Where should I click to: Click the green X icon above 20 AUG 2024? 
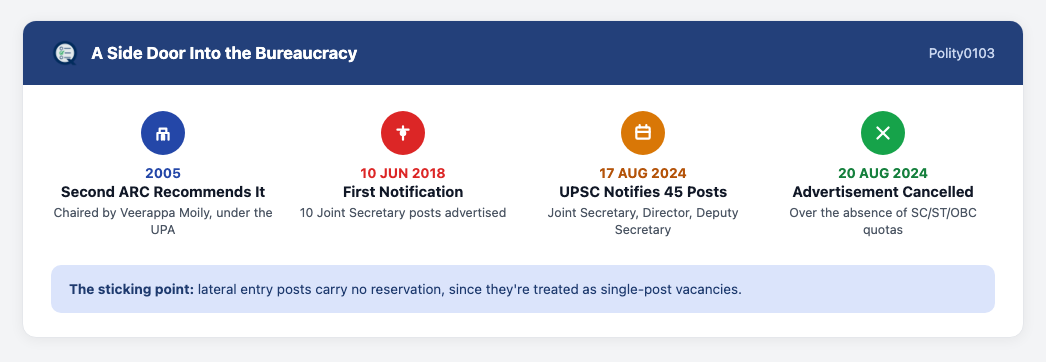point(883,133)
